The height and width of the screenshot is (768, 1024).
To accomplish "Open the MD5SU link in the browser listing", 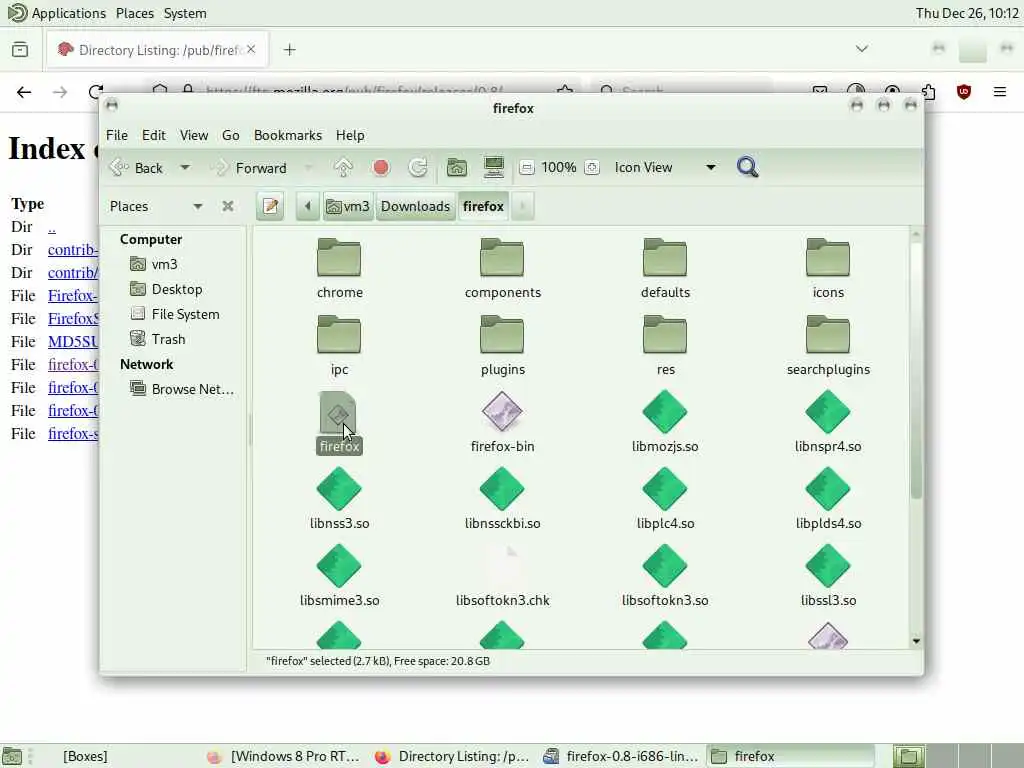I will (x=72, y=342).
